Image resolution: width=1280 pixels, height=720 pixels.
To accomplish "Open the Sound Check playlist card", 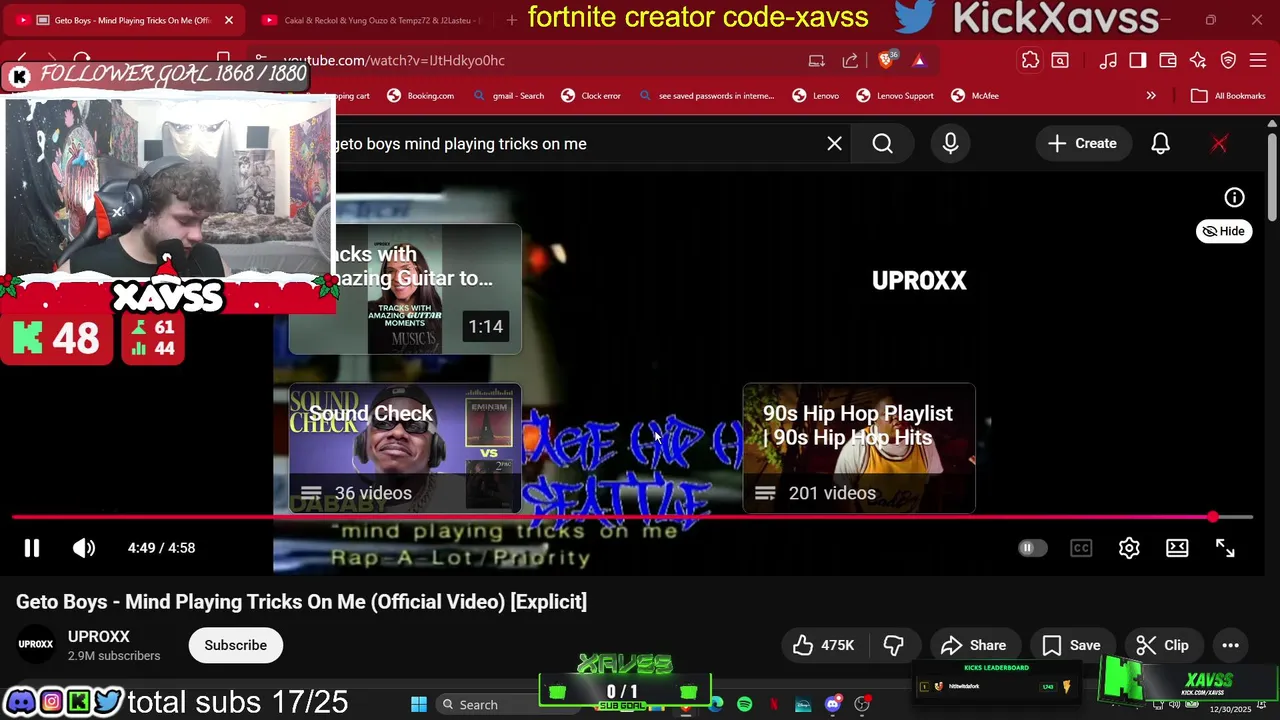I will click(405, 448).
